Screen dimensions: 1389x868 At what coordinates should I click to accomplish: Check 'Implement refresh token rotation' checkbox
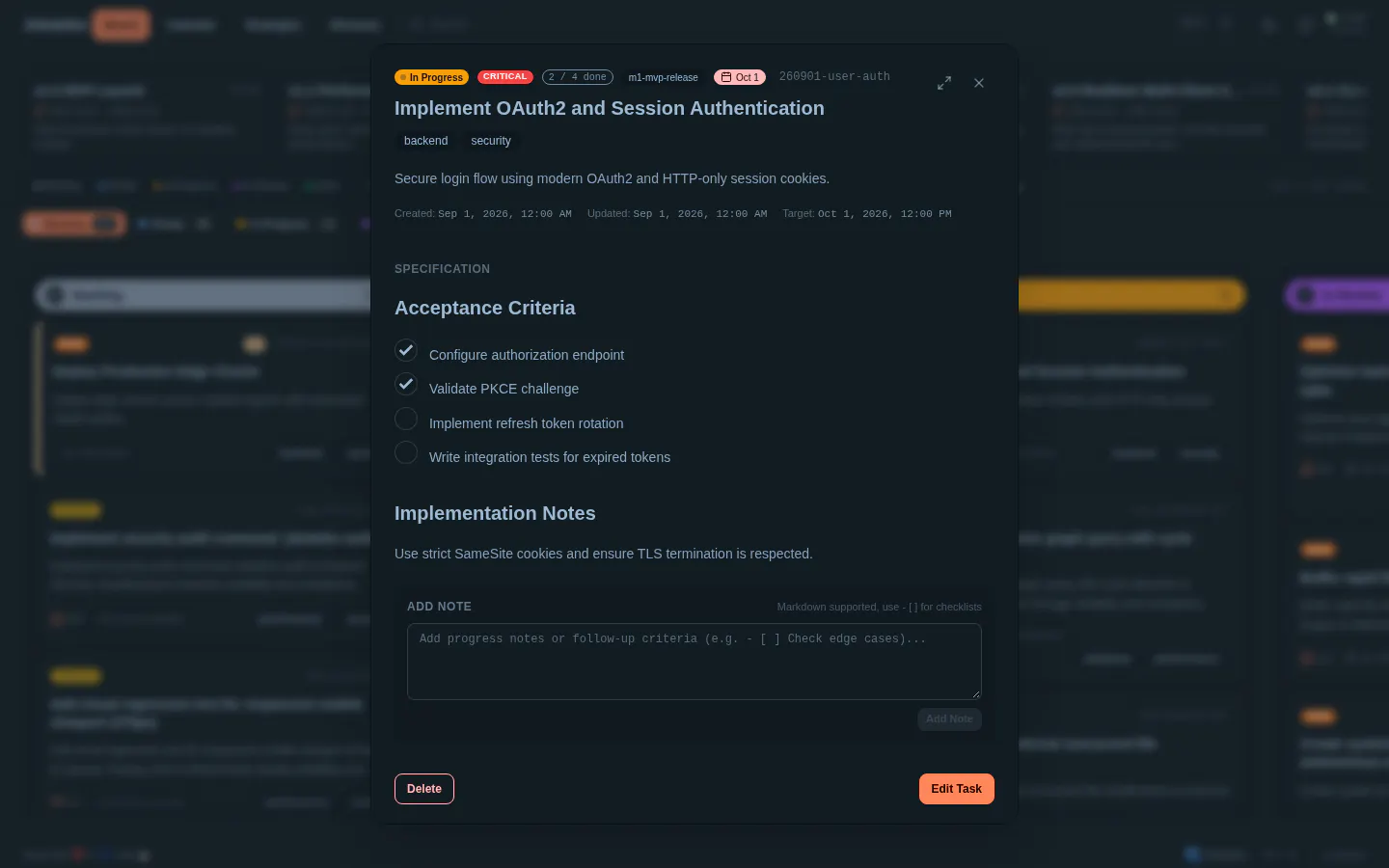coord(406,419)
